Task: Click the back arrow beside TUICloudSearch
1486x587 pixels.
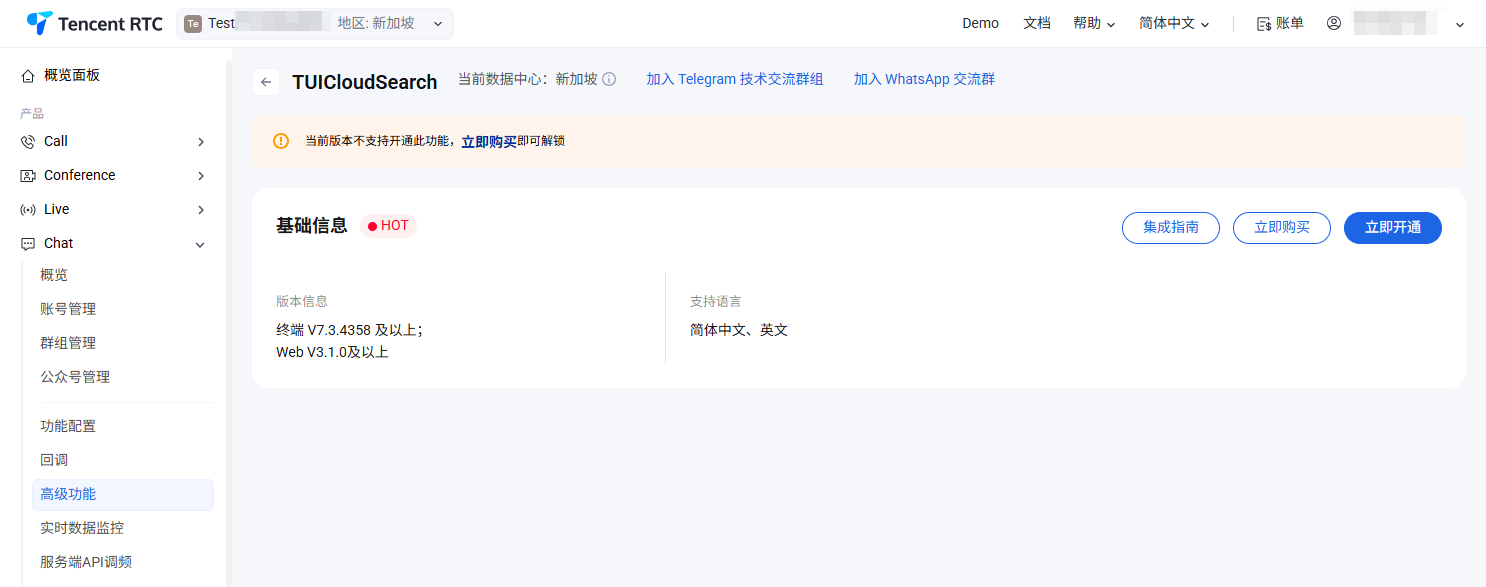Action: coord(266,82)
